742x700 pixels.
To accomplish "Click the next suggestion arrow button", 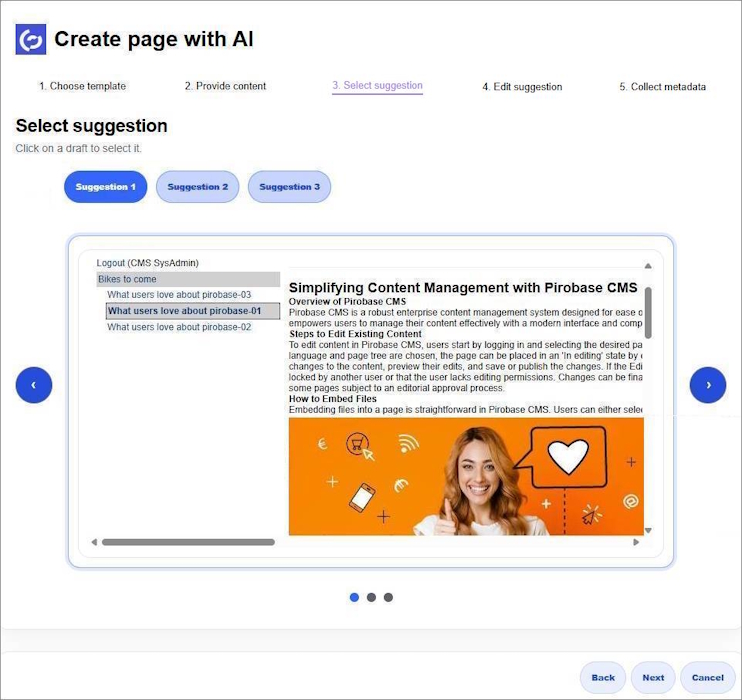I will [x=708, y=385].
